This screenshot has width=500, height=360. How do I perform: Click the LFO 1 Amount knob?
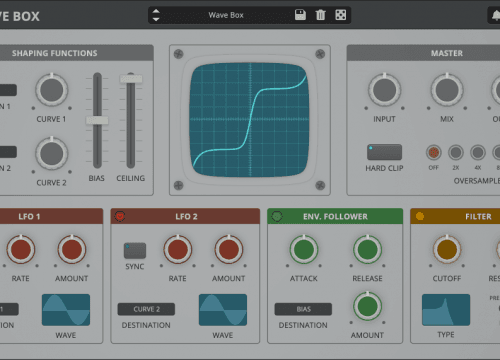[72, 249]
